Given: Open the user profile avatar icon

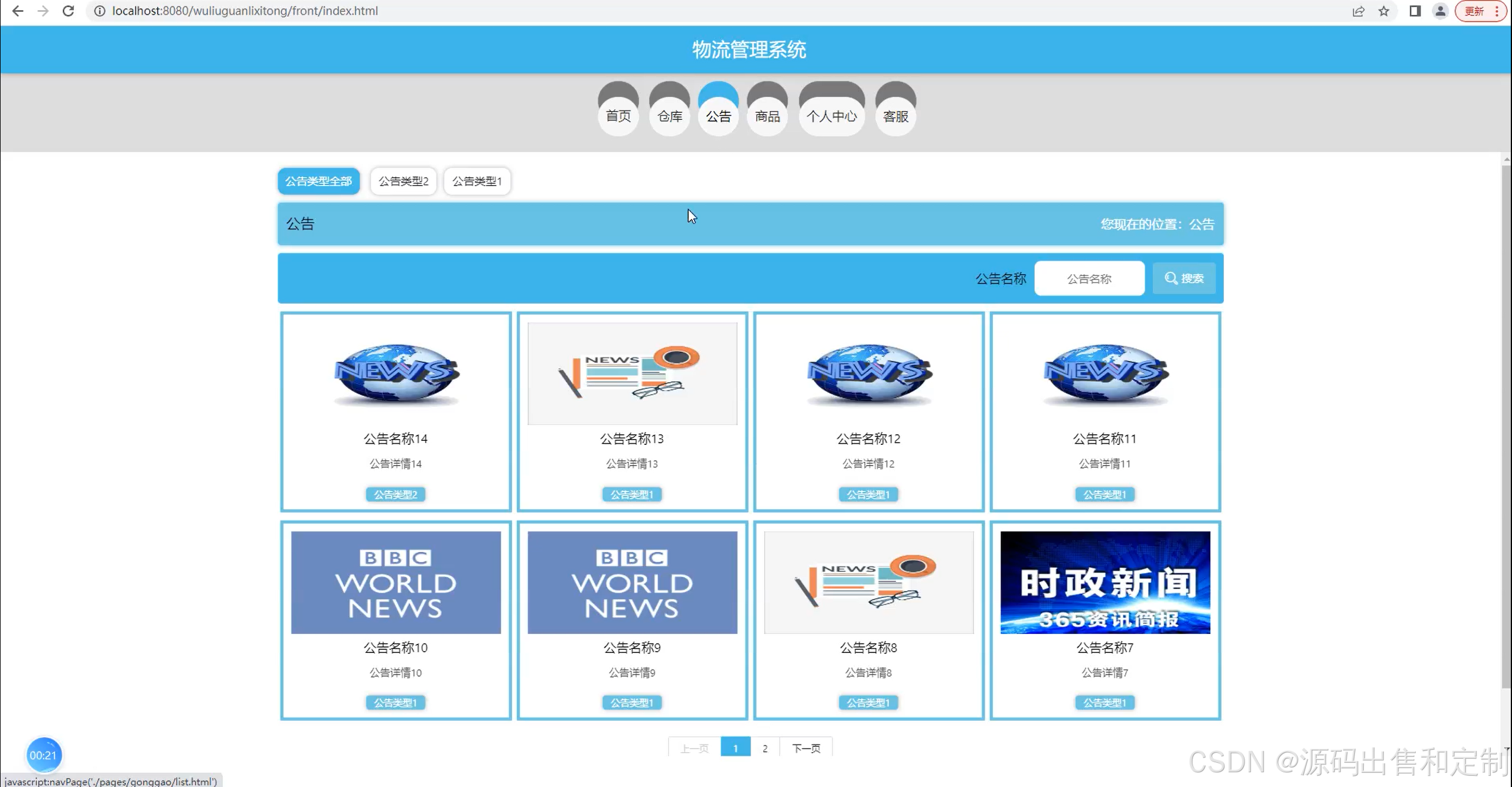Looking at the screenshot, I should coord(1441,11).
